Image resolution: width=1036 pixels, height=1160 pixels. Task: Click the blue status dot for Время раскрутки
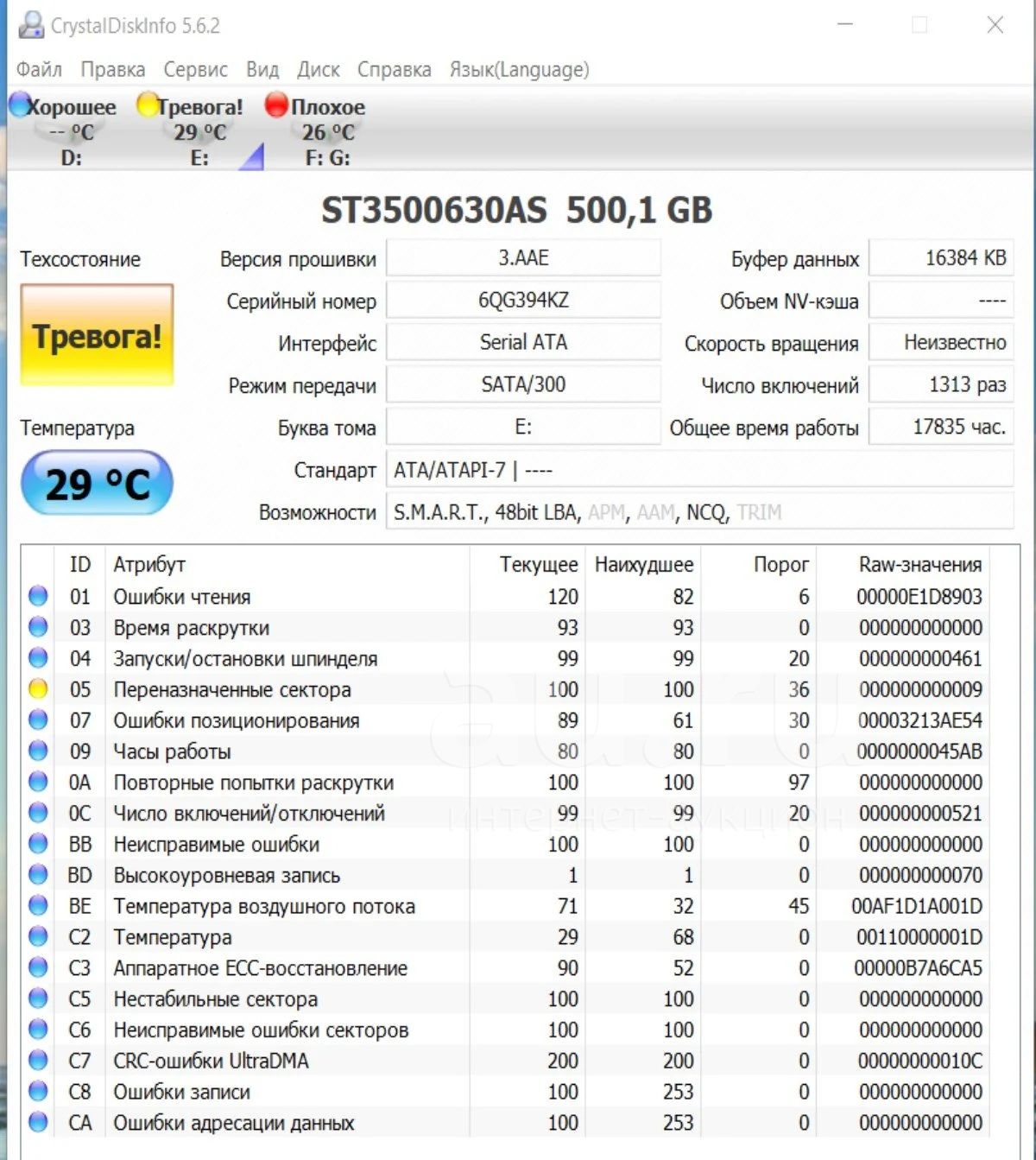click(38, 627)
